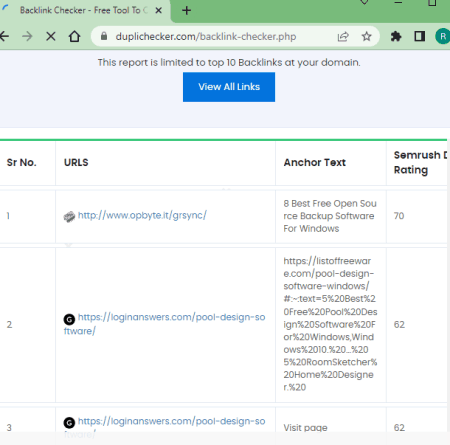Click the 'limited to top 10 Backlinks' notice
Screen dimensions: 450x445
229,63
